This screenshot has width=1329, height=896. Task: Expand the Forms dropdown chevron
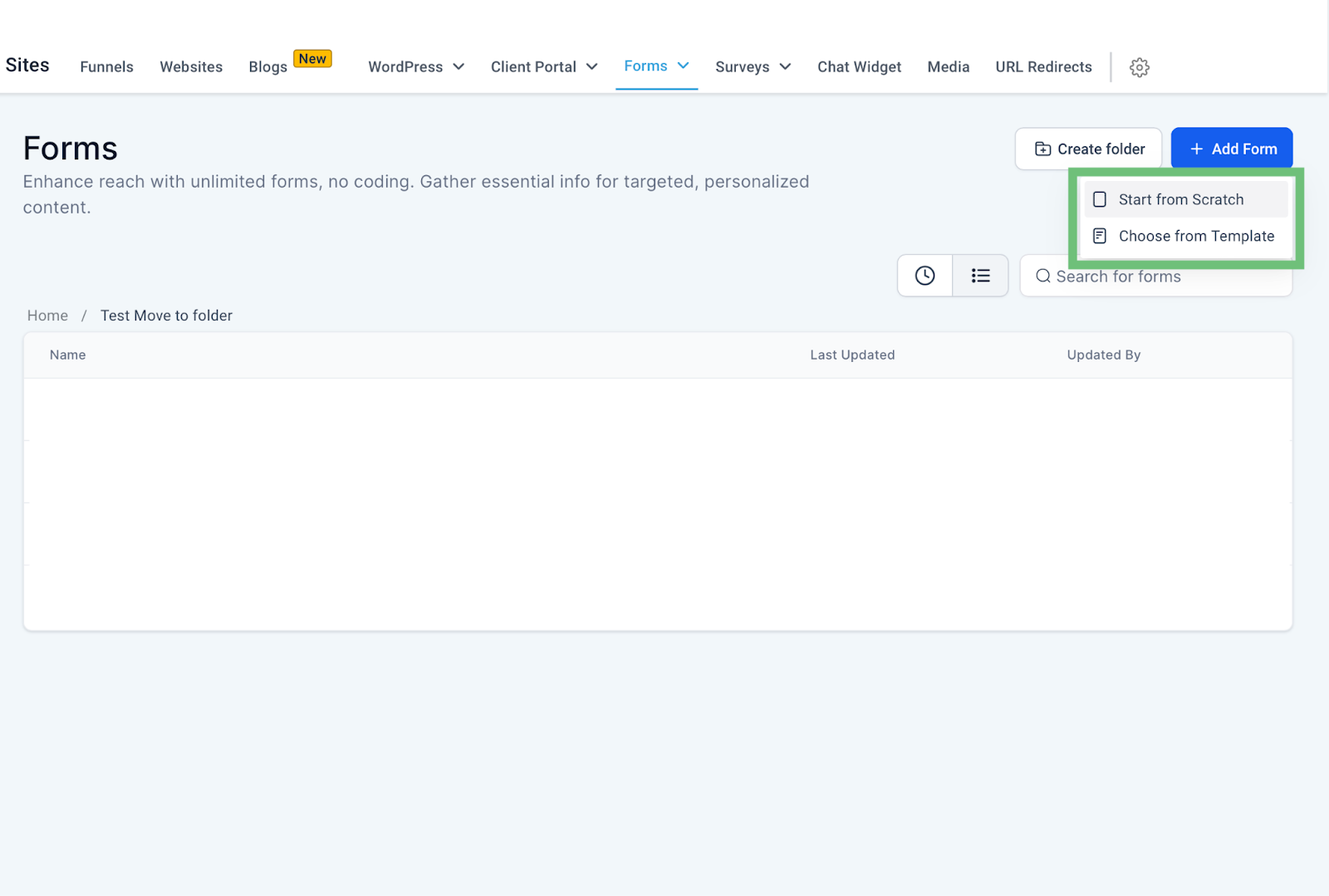point(683,66)
